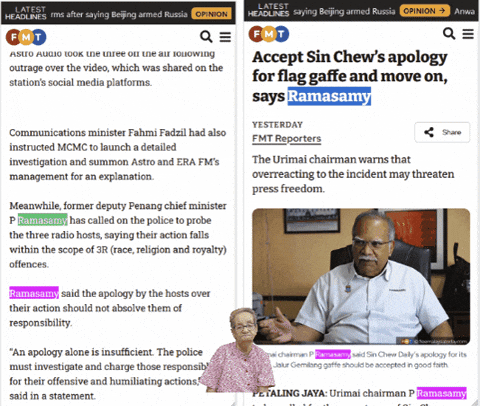
Task: Open search icon in left article header
Action: click(x=206, y=37)
